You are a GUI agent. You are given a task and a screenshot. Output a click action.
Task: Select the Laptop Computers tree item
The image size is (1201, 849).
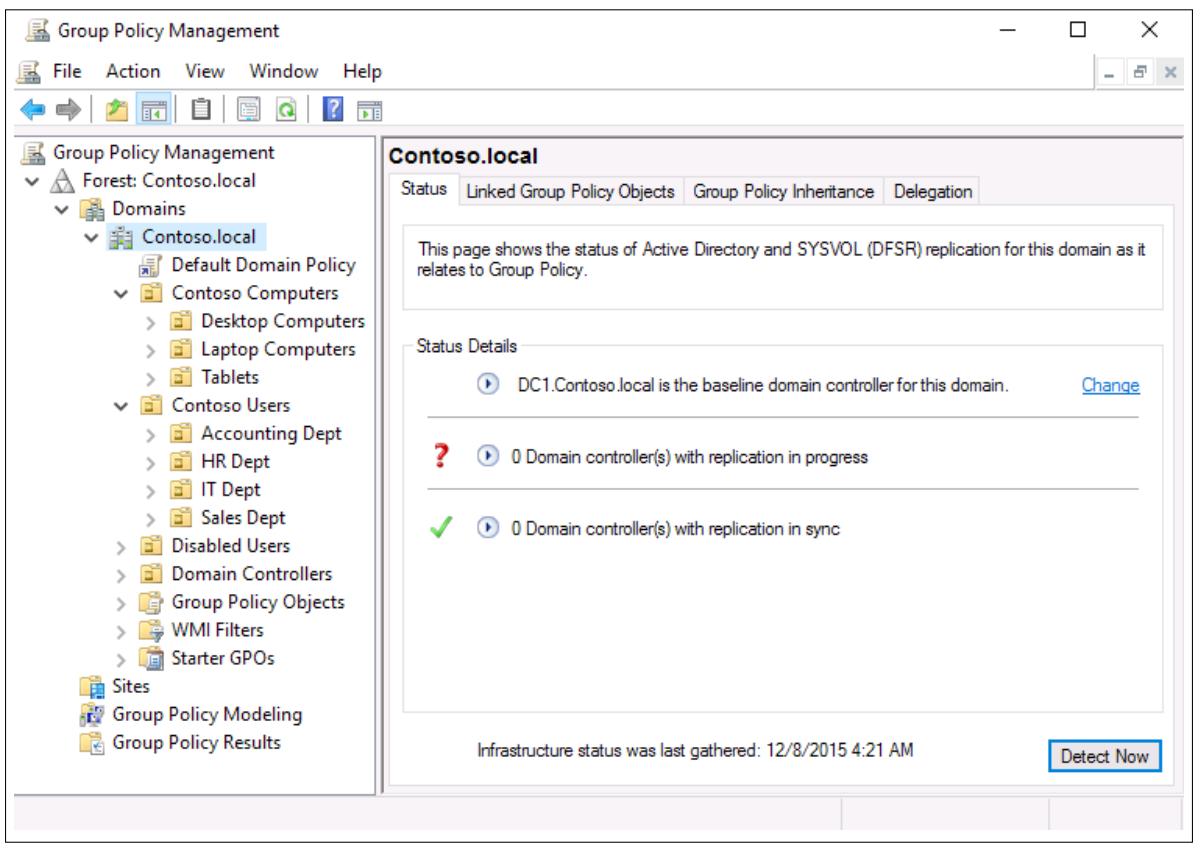coord(278,349)
